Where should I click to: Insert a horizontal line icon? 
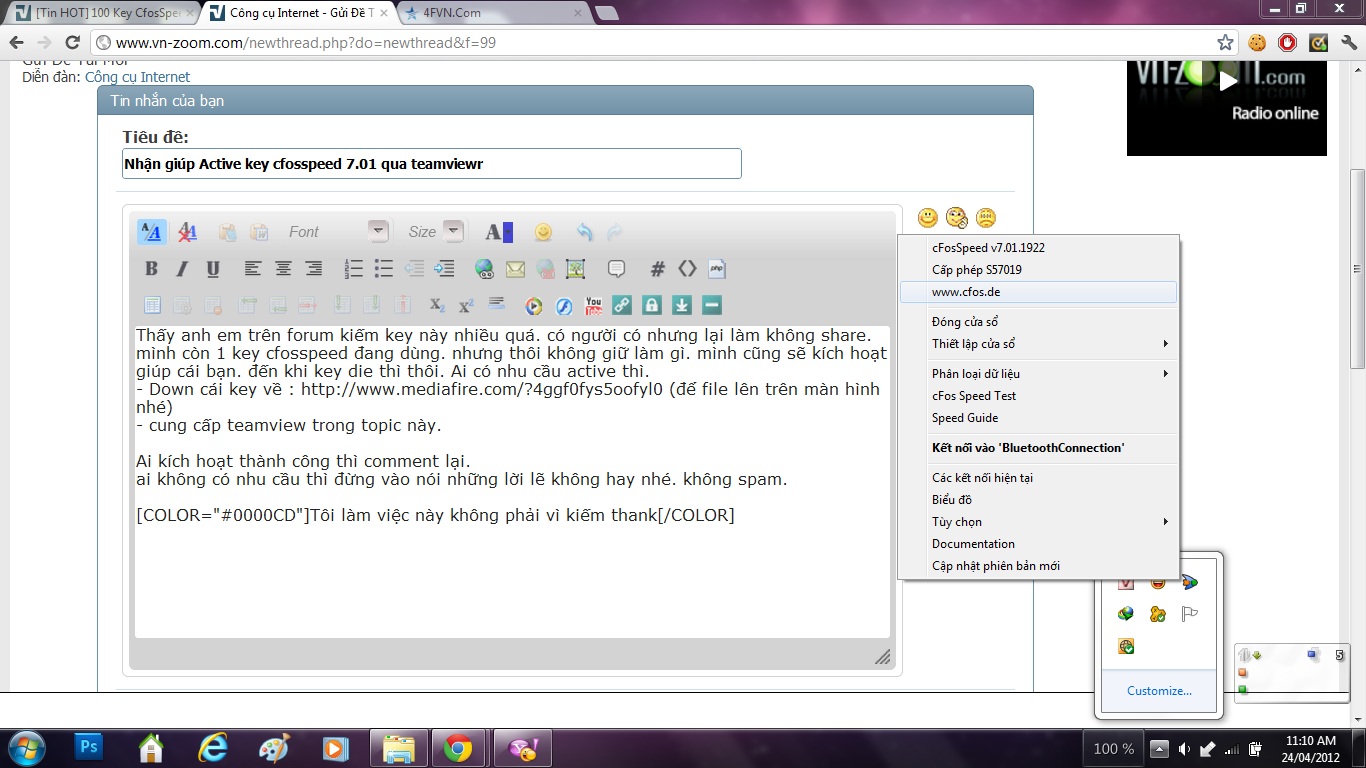tap(497, 303)
